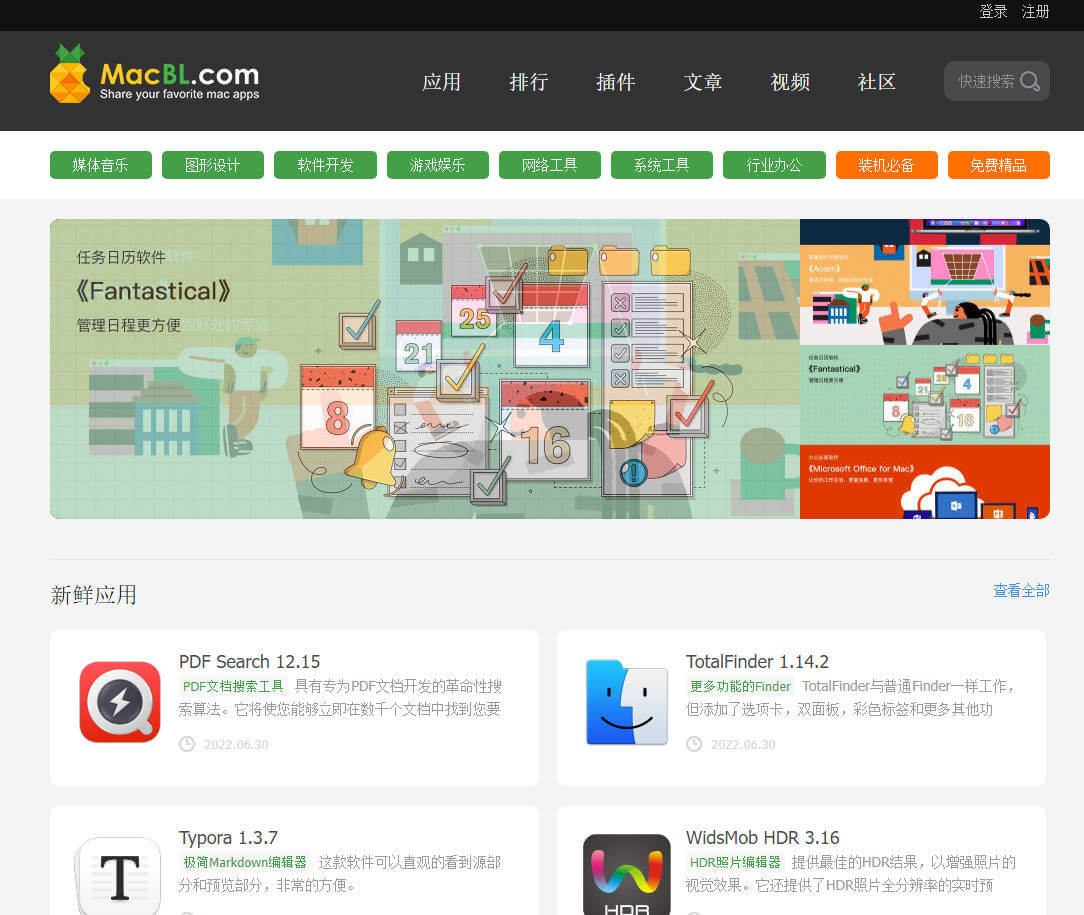1084x915 pixels.
Task: Click the clock icon under TotalFinder
Action: point(694,744)
